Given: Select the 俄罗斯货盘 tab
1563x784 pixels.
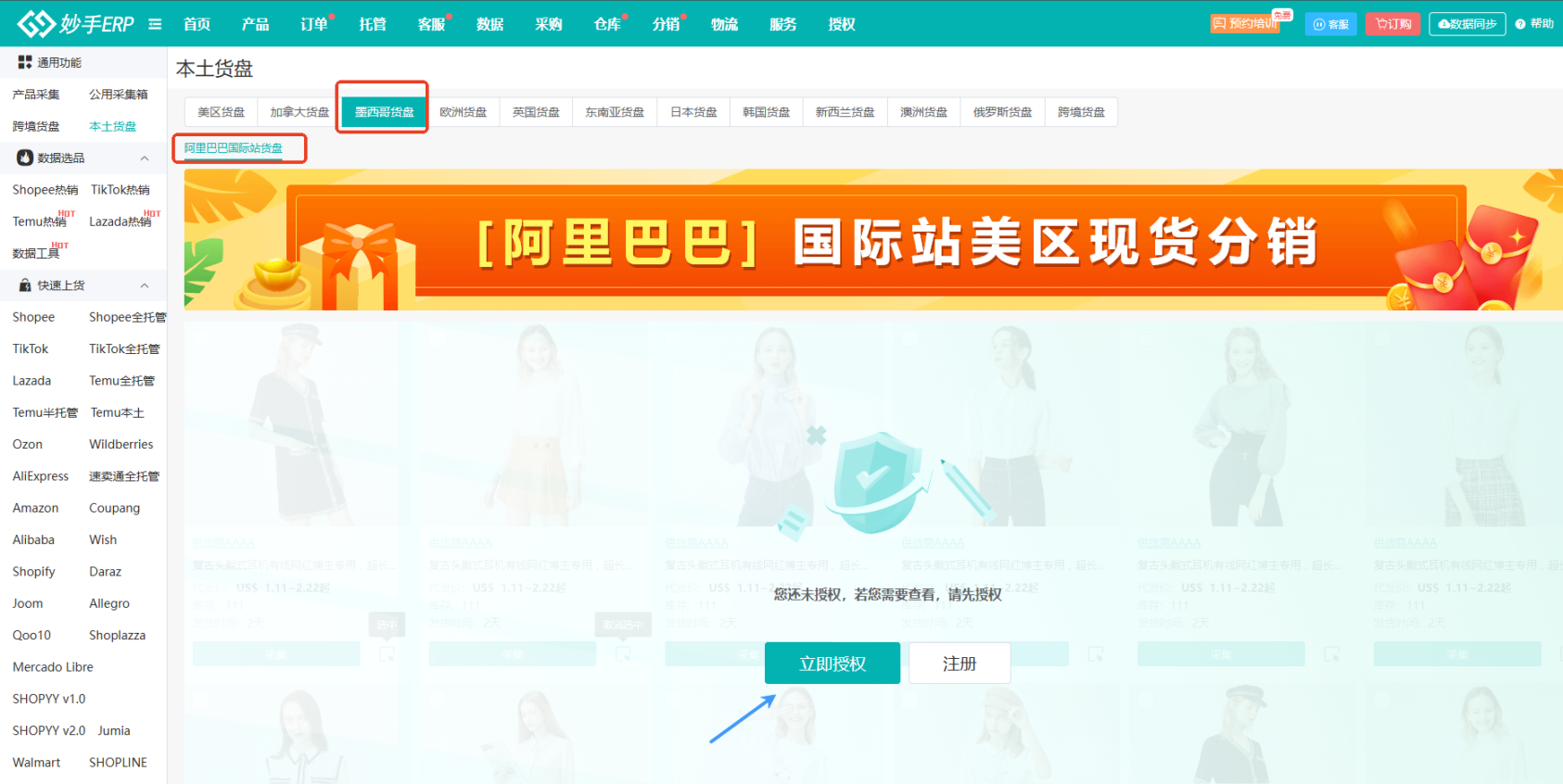Looking at the screenshot, I should [1003, 112].
